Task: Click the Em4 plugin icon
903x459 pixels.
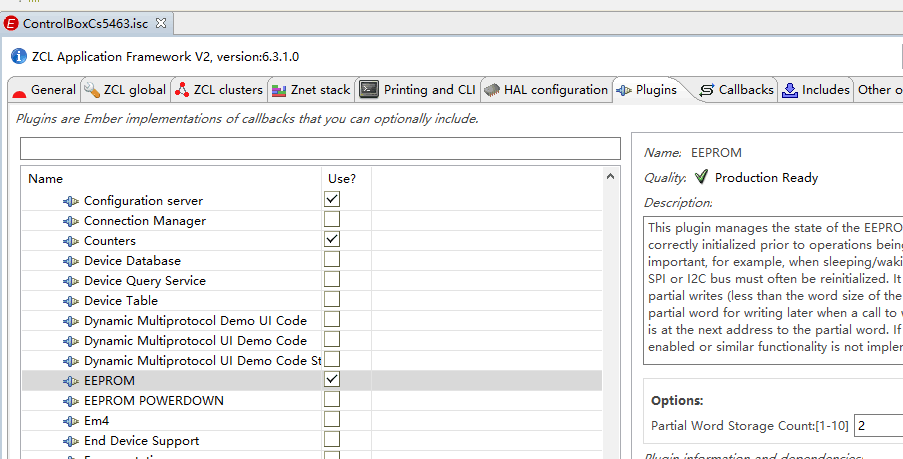Action: point(70,421)
